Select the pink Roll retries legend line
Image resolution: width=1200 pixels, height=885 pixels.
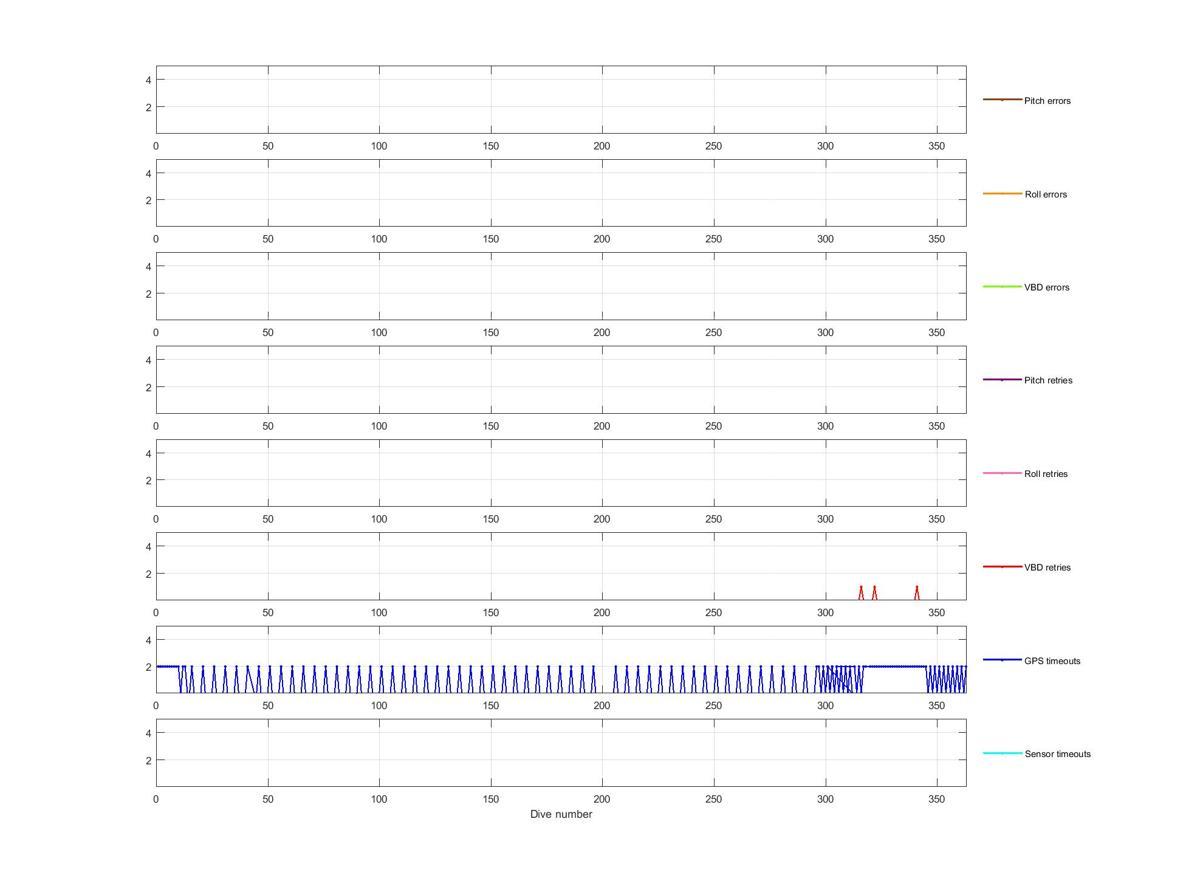[x=1002, y=473]
